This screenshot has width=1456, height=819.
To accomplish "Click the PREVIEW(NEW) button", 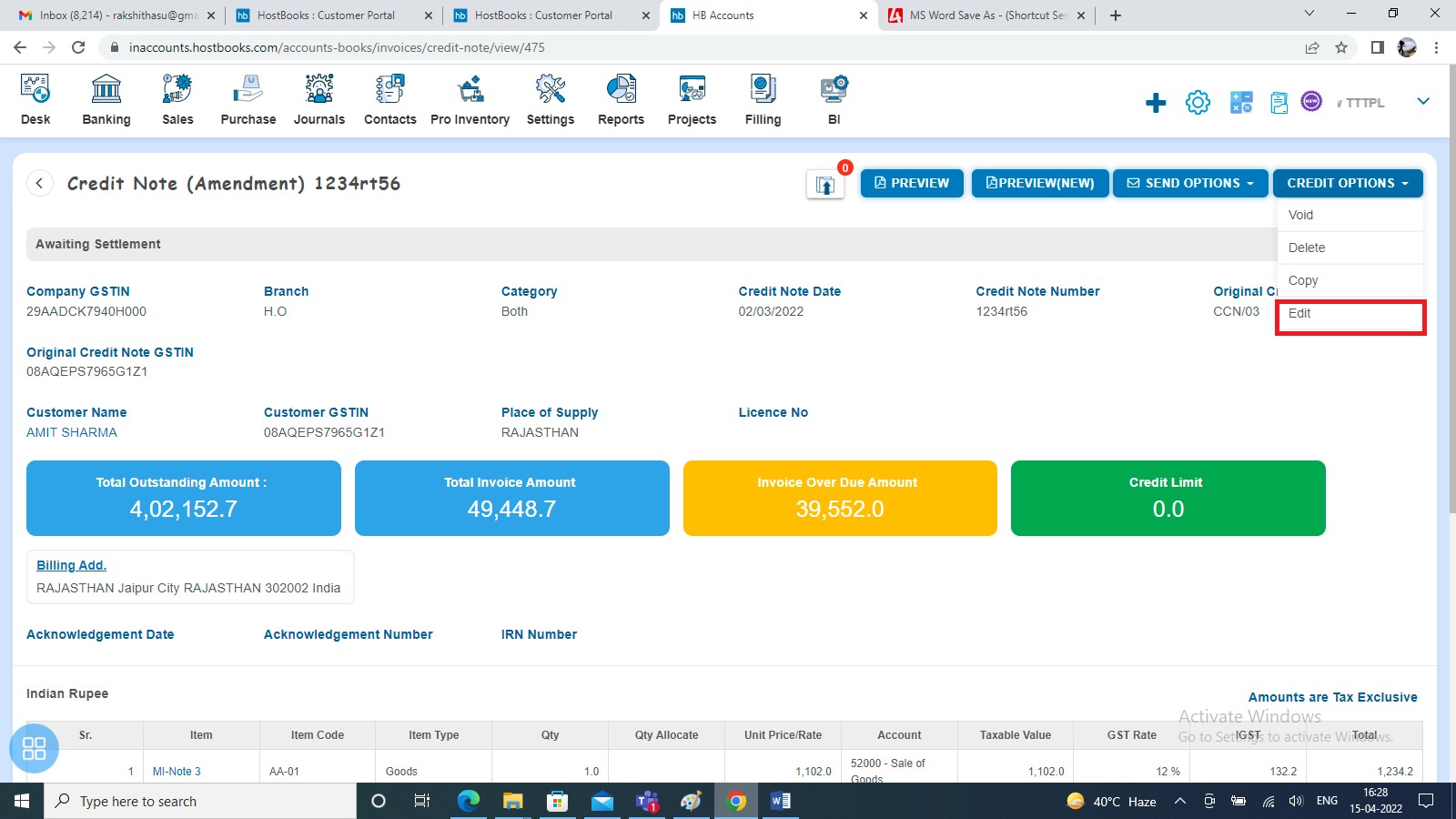I will coord(1040,183).
